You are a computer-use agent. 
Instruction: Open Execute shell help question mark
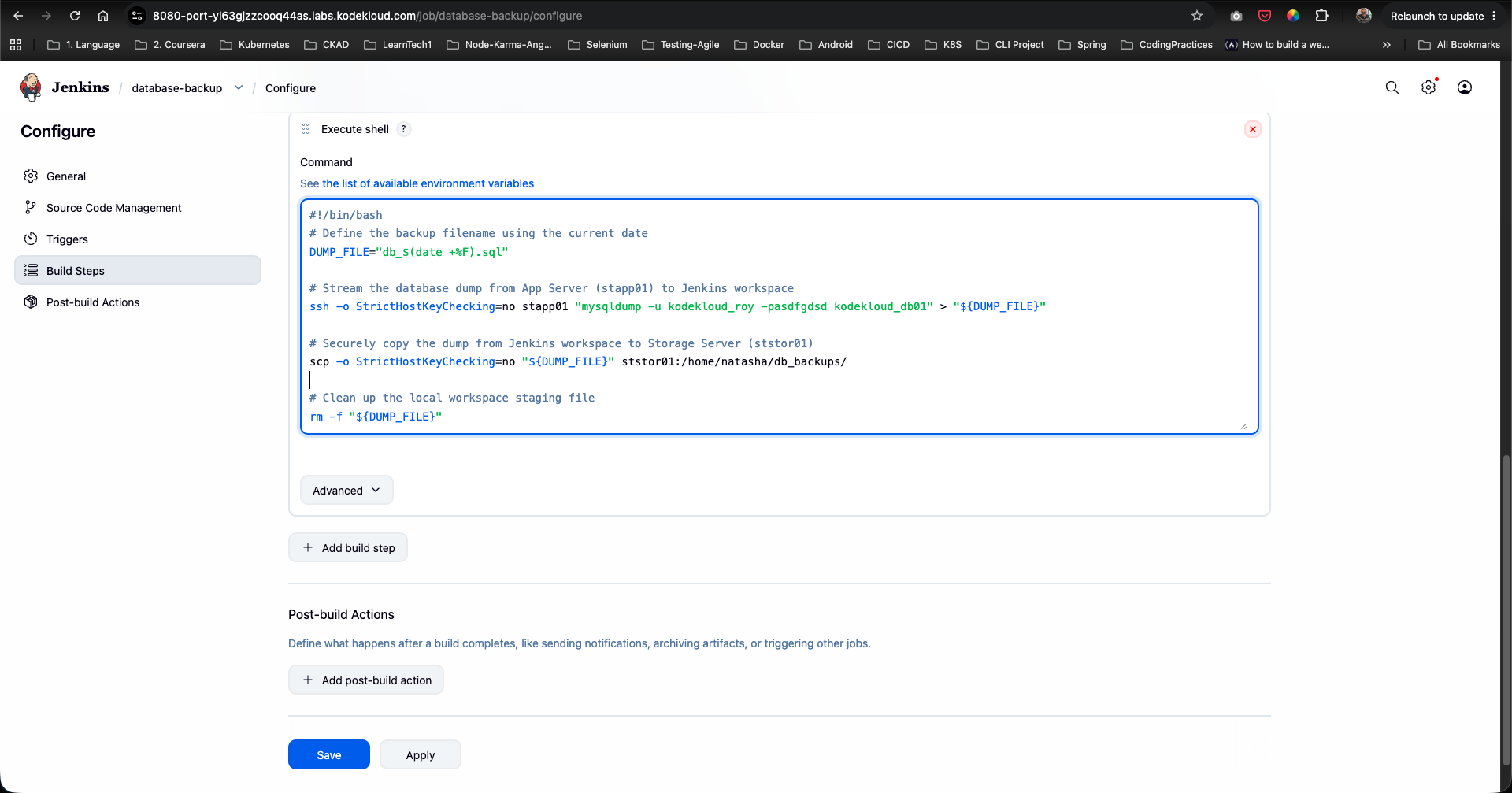(403, 129)
